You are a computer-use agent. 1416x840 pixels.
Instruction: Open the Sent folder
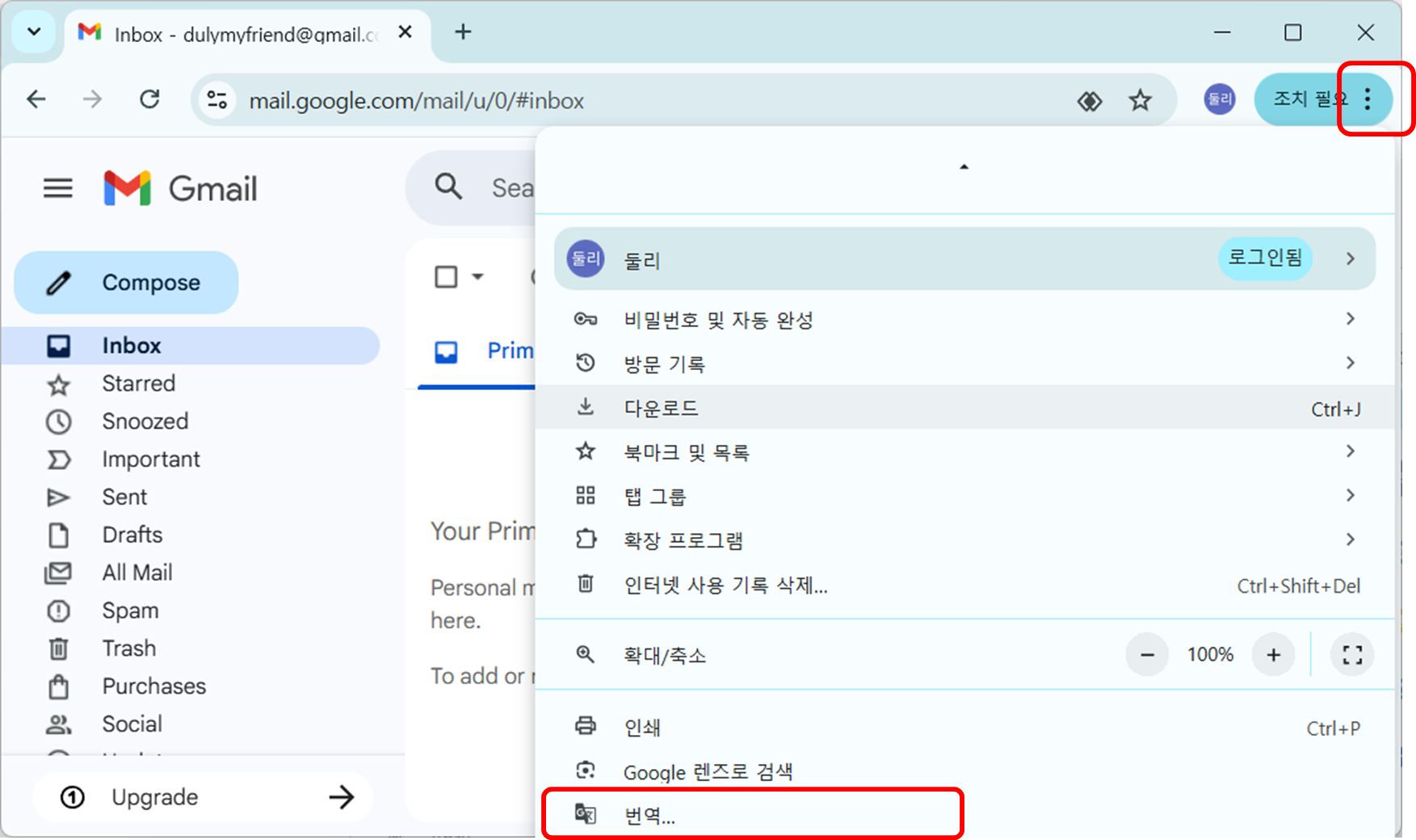pyautogui.click(x=191, y=497)
